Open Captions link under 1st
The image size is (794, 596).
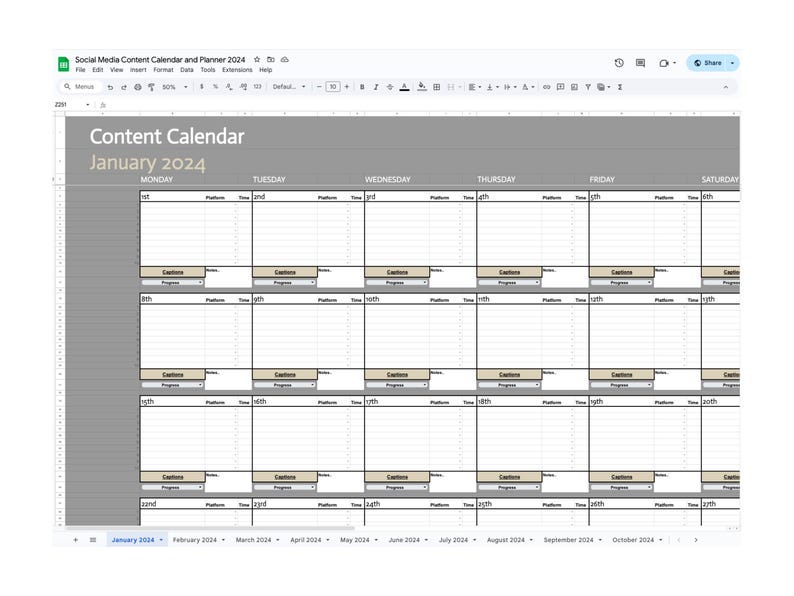point(173,272)
